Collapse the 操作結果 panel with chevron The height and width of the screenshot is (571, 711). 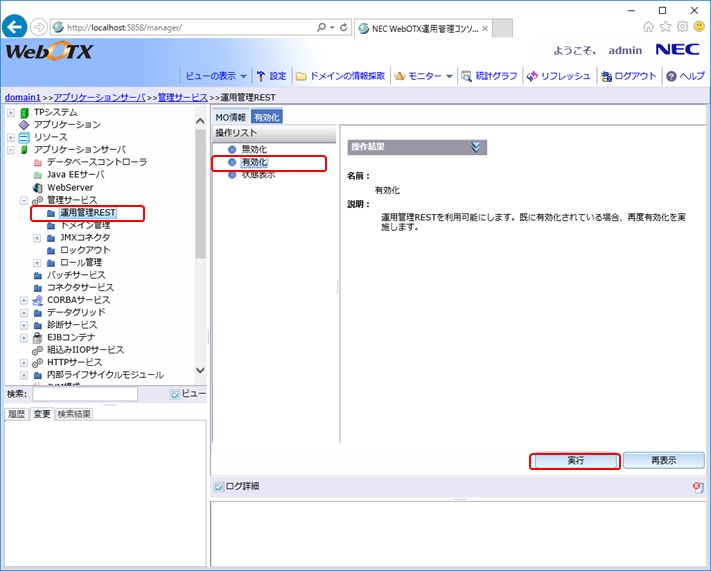coord(477,147)
